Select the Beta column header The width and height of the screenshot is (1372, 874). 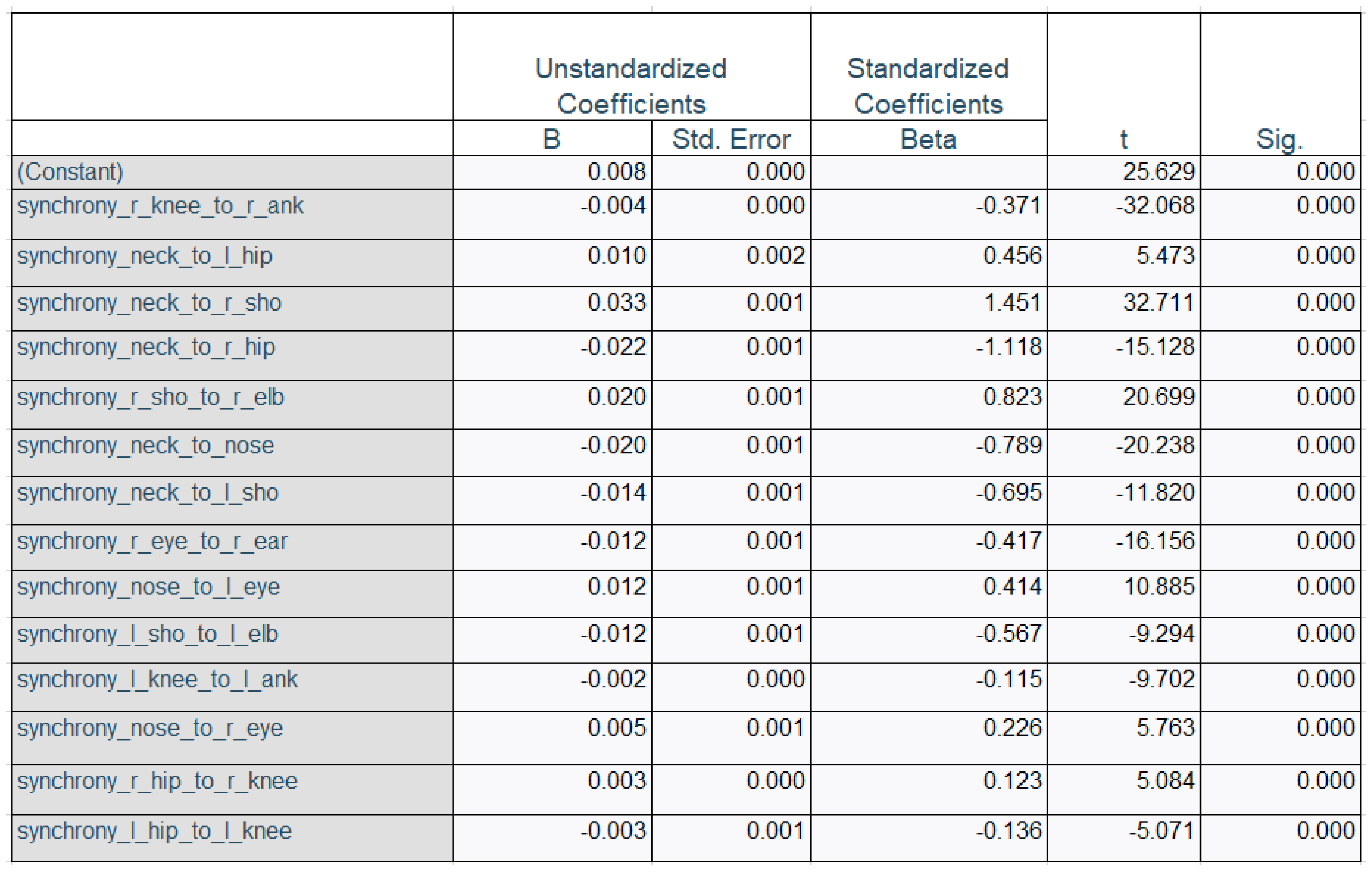928,140
